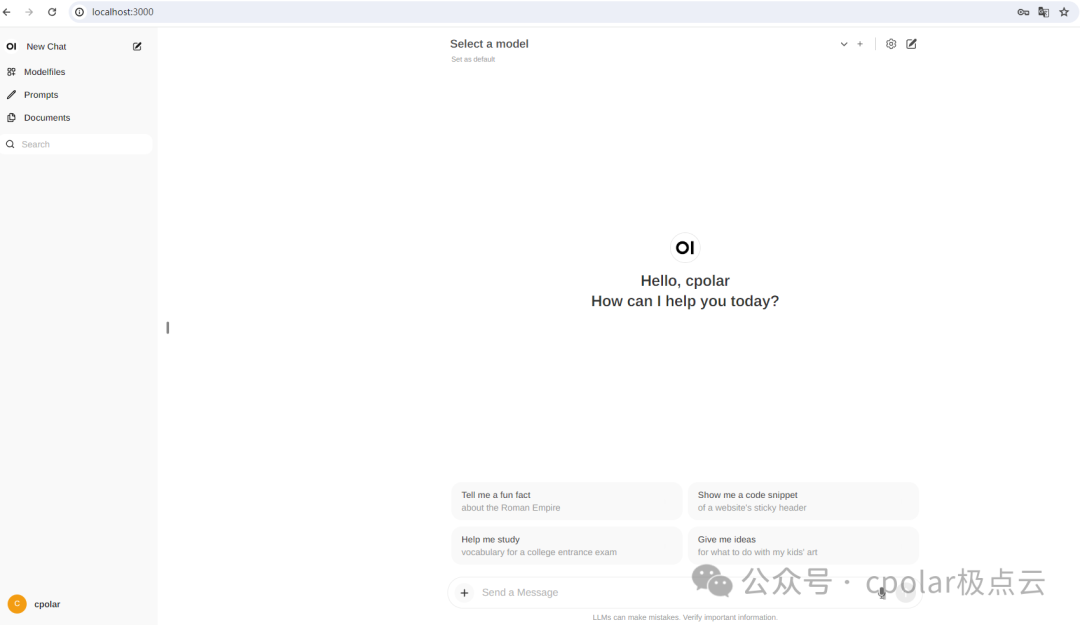
Task: Focus the sidebar Search field
Action: (76, 144)
